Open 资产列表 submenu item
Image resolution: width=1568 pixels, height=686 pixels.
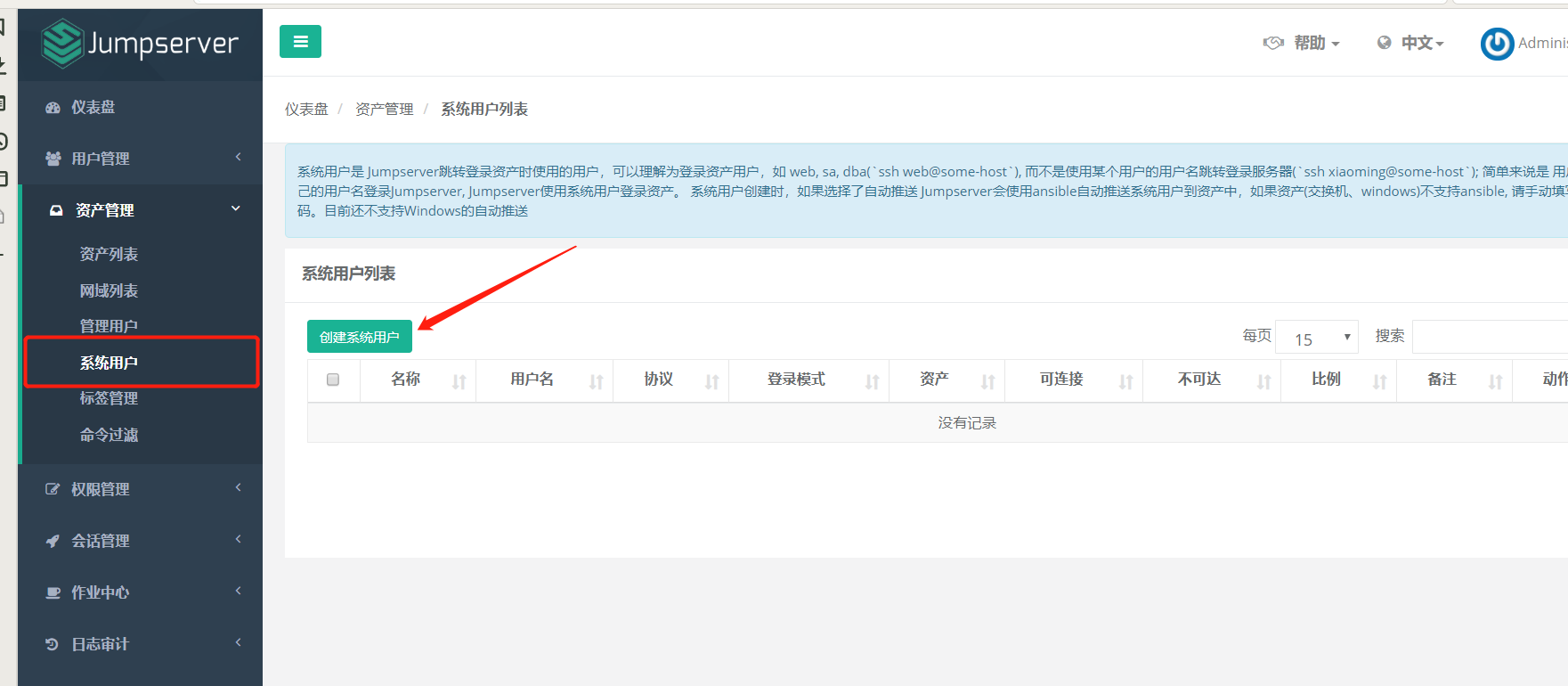click(x=109, y=255)
